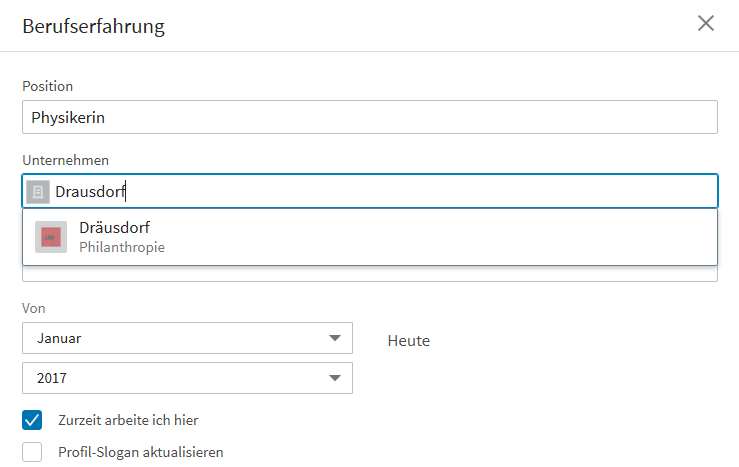
Task: Click the Position field label
Action: pyautogui.click(x=48, y=86)
